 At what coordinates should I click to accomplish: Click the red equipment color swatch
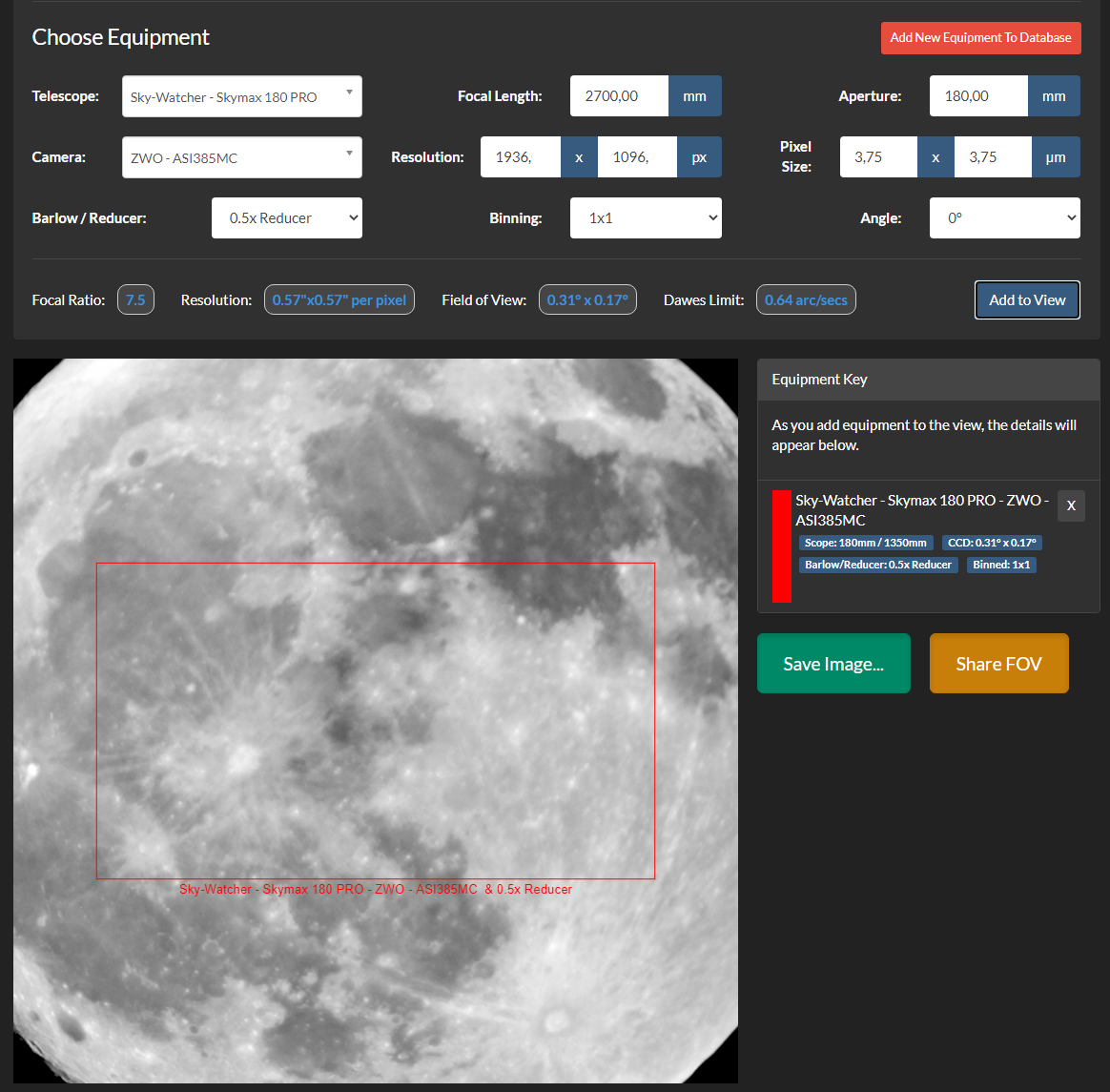pyautogui.click(x=782, y=546)
